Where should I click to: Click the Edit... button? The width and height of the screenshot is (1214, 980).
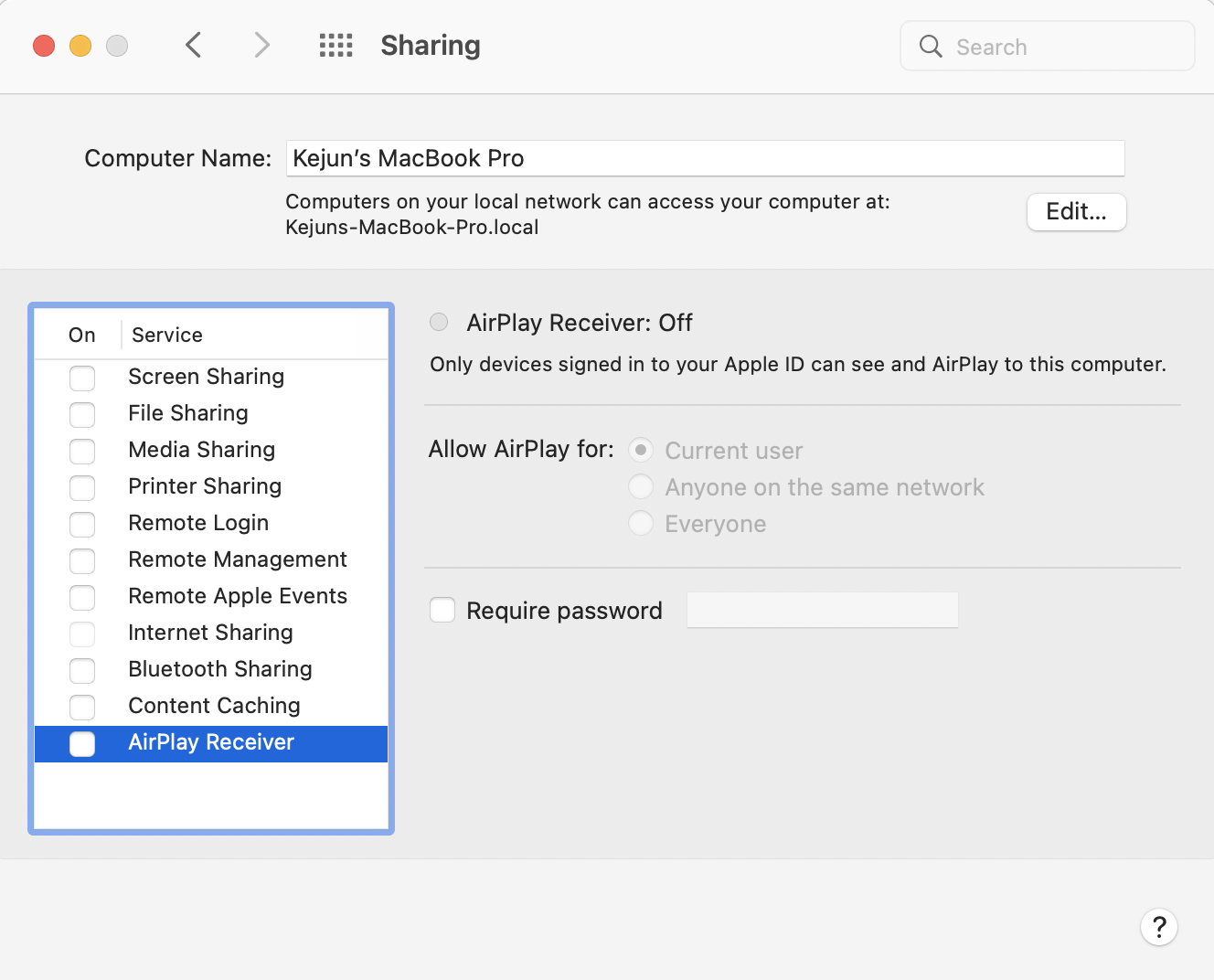point(1076,212)
